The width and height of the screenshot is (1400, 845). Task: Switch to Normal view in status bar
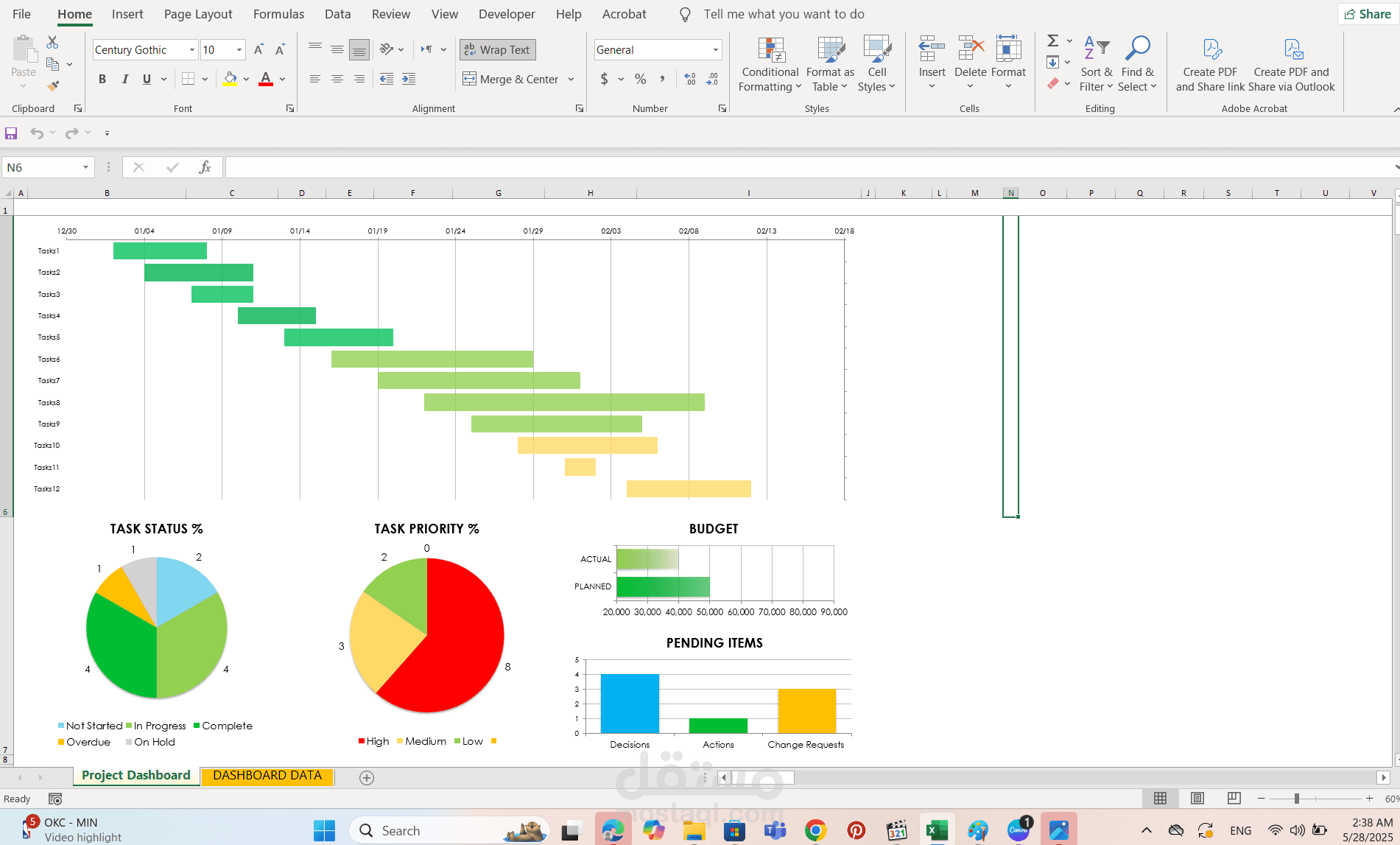pyautogui.click(x=1161, y=799)
